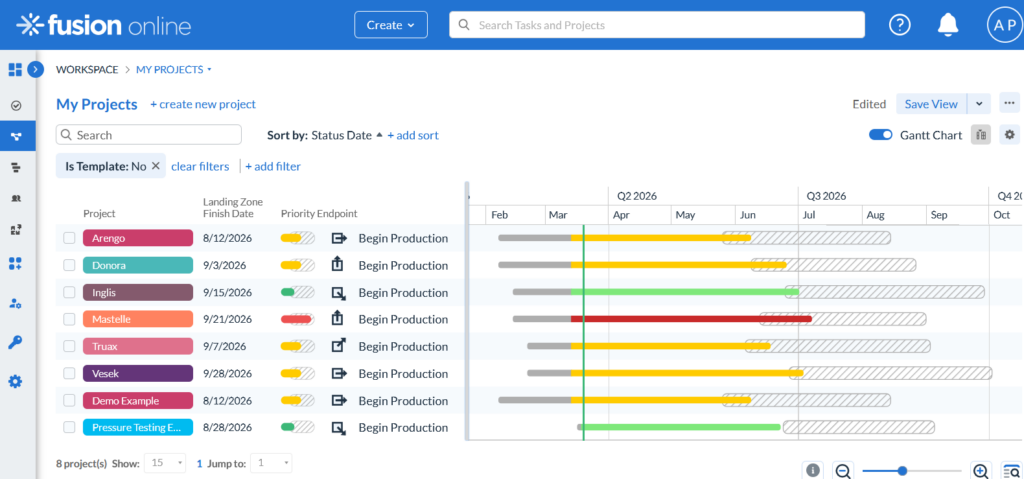Expand the Show rows per page dropdown
This screenshot has width=1024, height=479.
(x=166, y=463)
